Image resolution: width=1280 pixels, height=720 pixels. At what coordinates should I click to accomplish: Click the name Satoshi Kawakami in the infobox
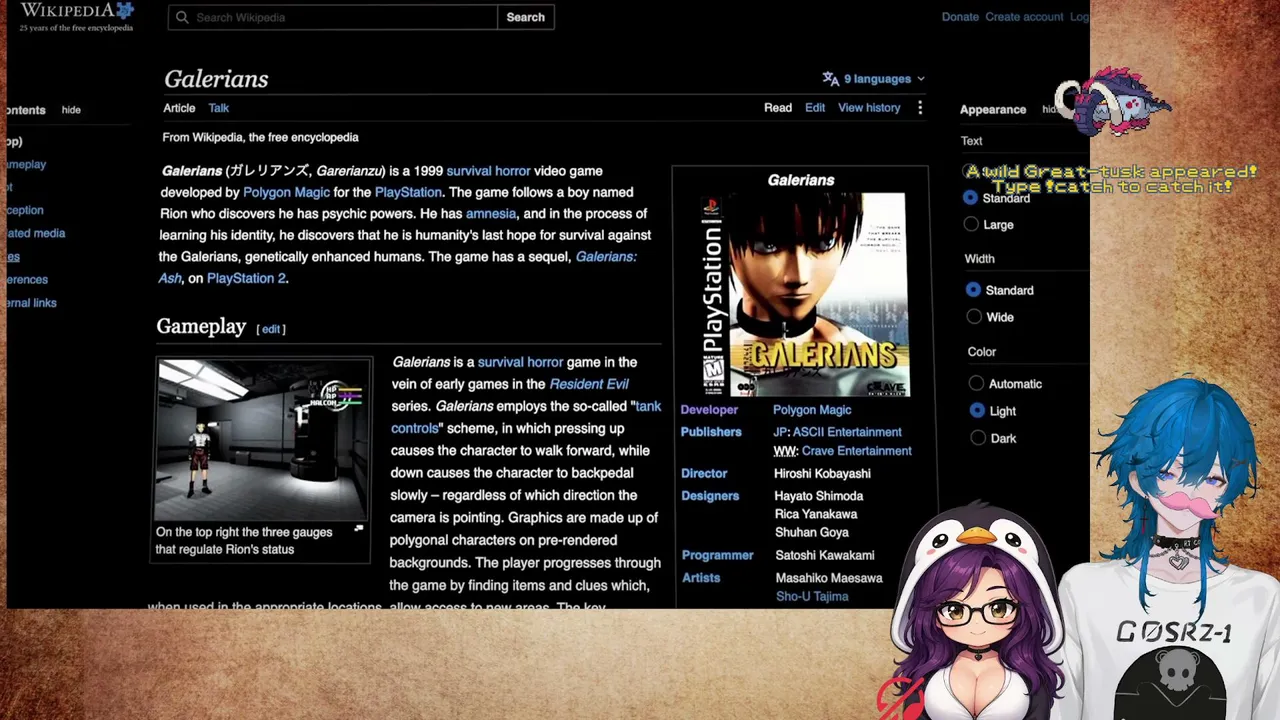[x=825, y=555]
